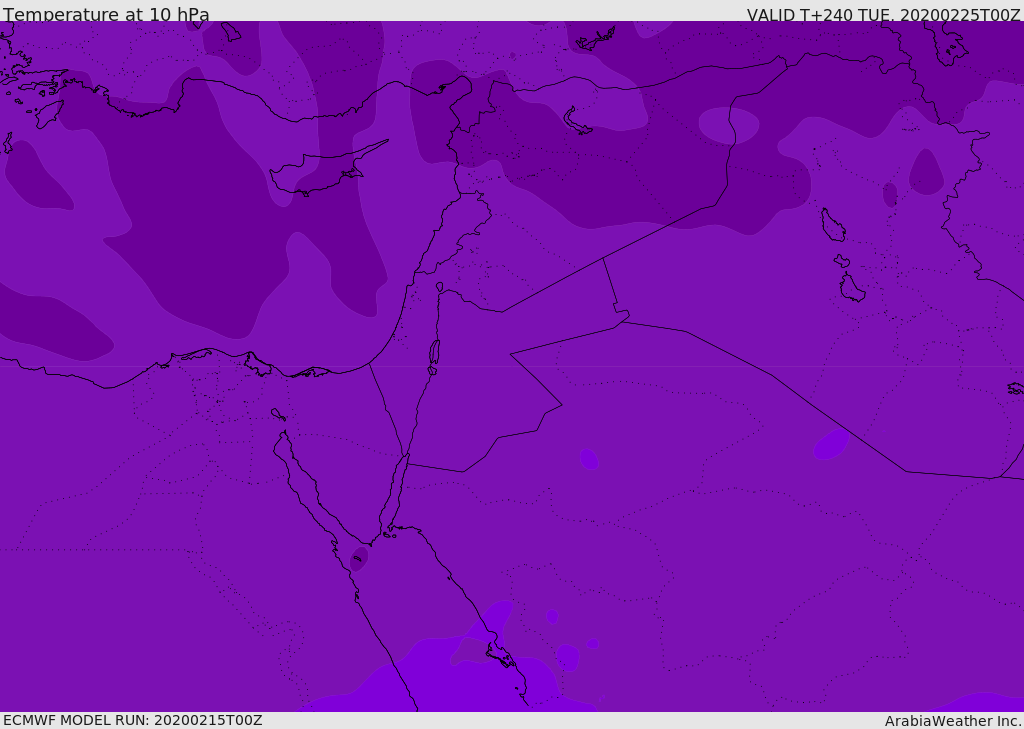The height and width of the screenshot is (729, 1024).
Task: Click the 'Temperature at 10 hPa' title
Action: 106,15
